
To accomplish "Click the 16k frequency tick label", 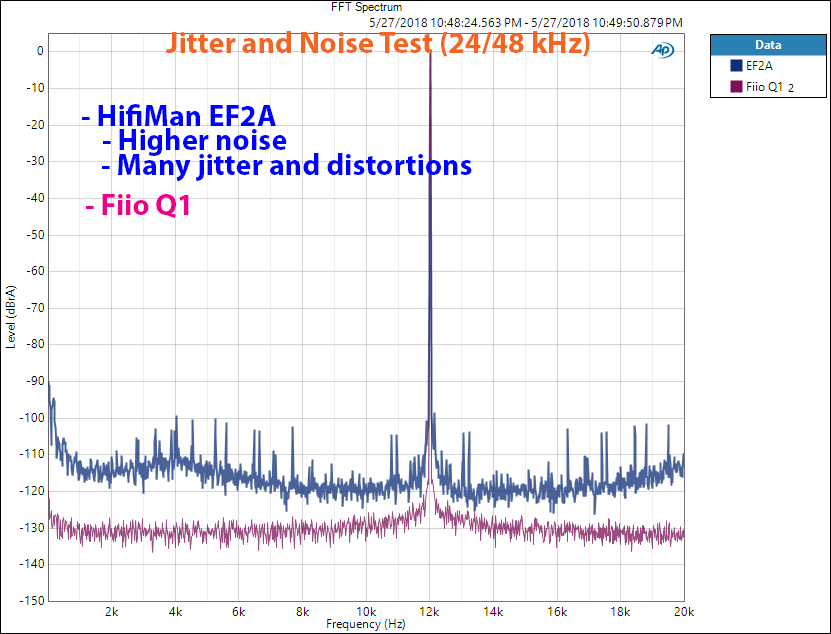I will 556,612.
